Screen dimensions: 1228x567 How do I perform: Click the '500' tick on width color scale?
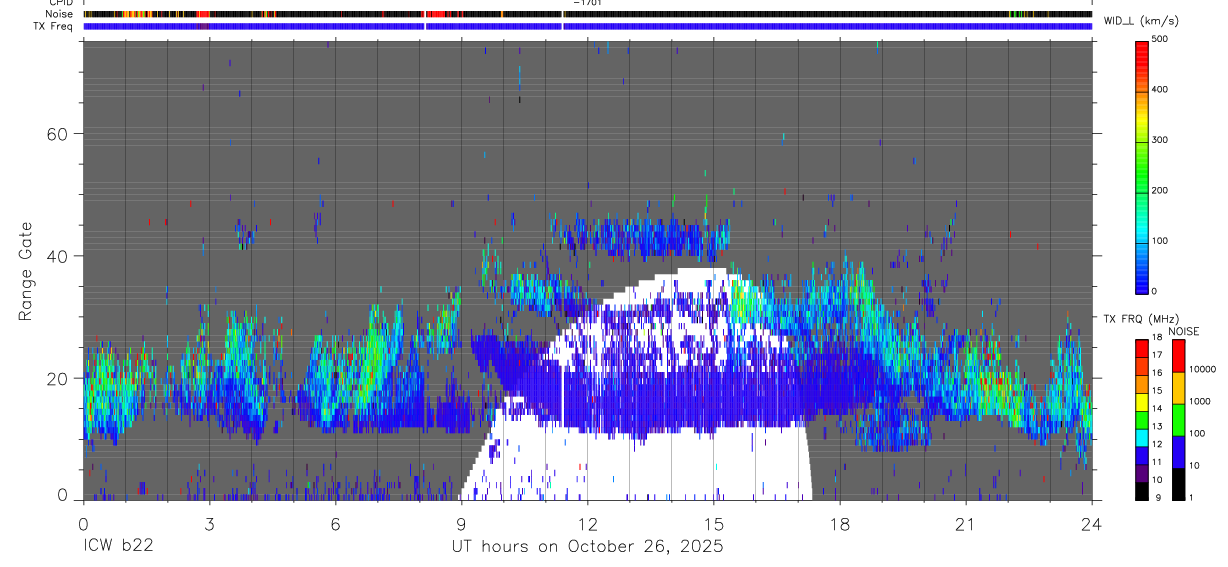pyautogui.click(x=1160, y=39)
